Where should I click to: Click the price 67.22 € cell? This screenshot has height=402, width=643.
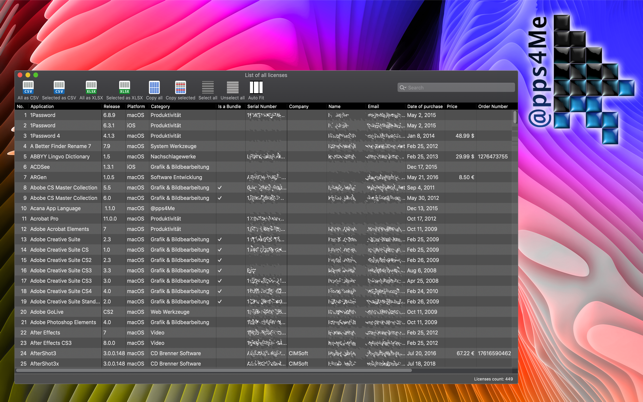(x=465, y=353)
